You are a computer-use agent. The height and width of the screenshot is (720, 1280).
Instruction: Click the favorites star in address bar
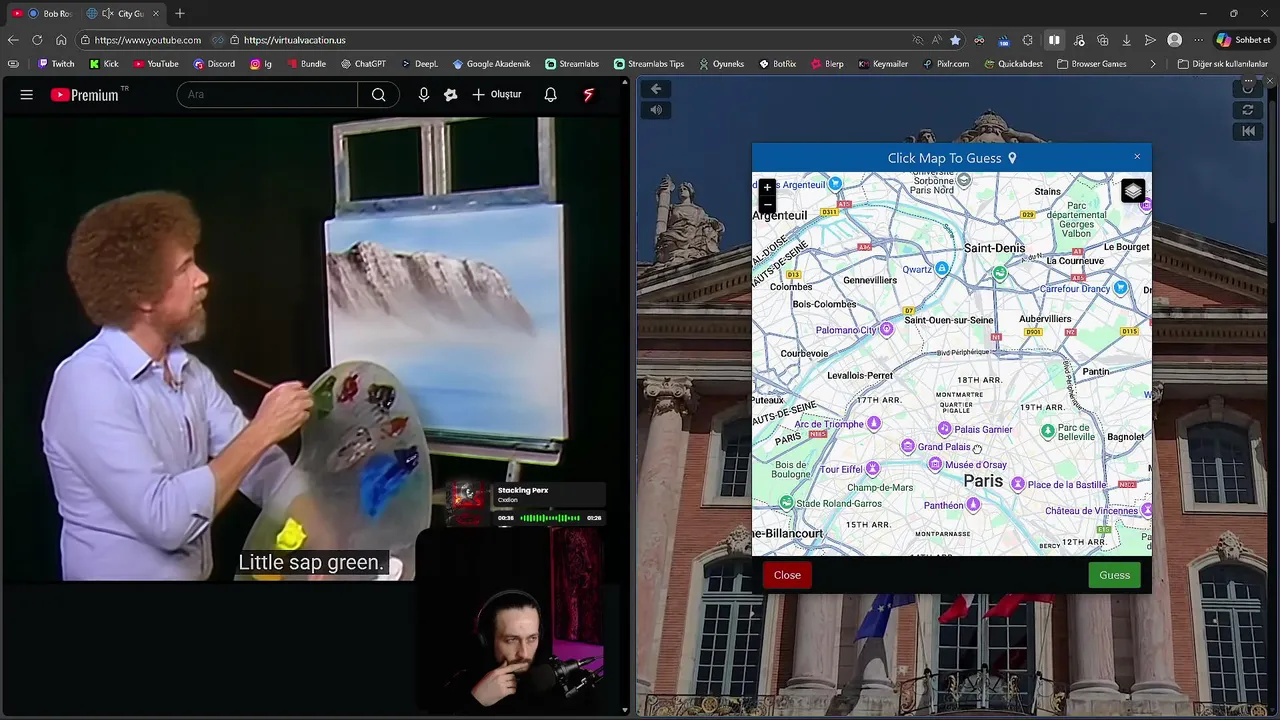pyautogui.click(x=955, y=40)
